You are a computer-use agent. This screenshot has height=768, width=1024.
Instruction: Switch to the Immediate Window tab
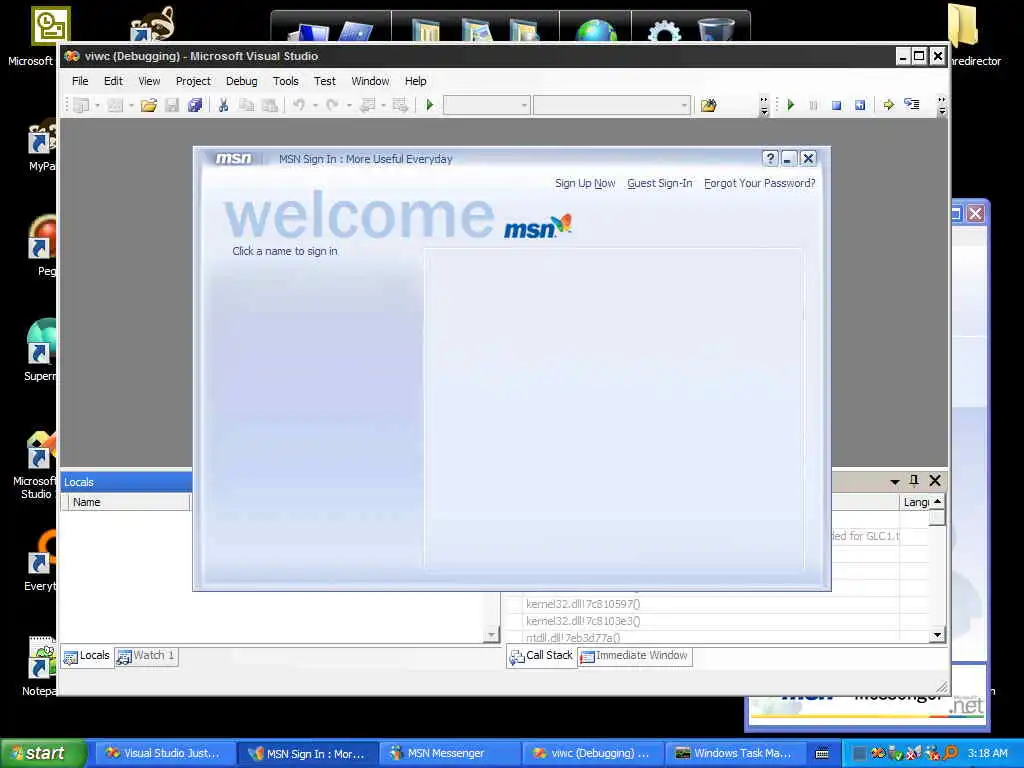pyautogui.click(x=635, y=656)
